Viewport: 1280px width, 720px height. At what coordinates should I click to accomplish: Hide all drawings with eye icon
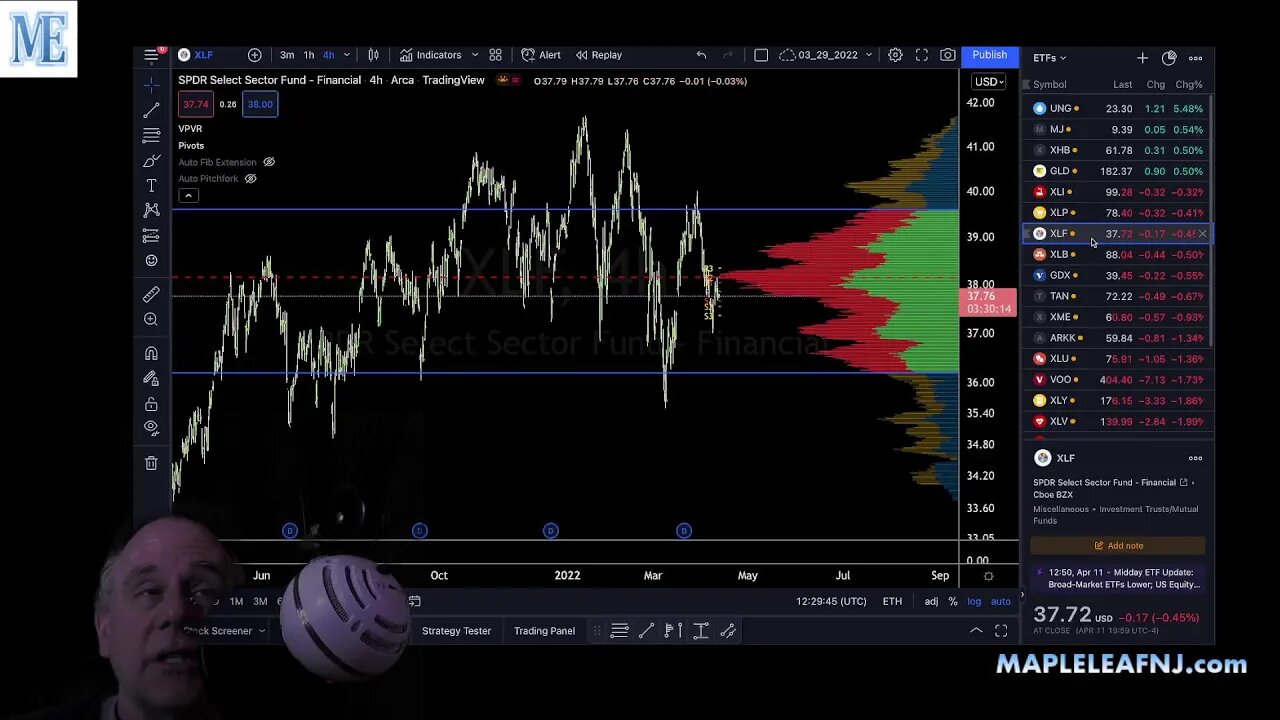[x=151, y=428]
